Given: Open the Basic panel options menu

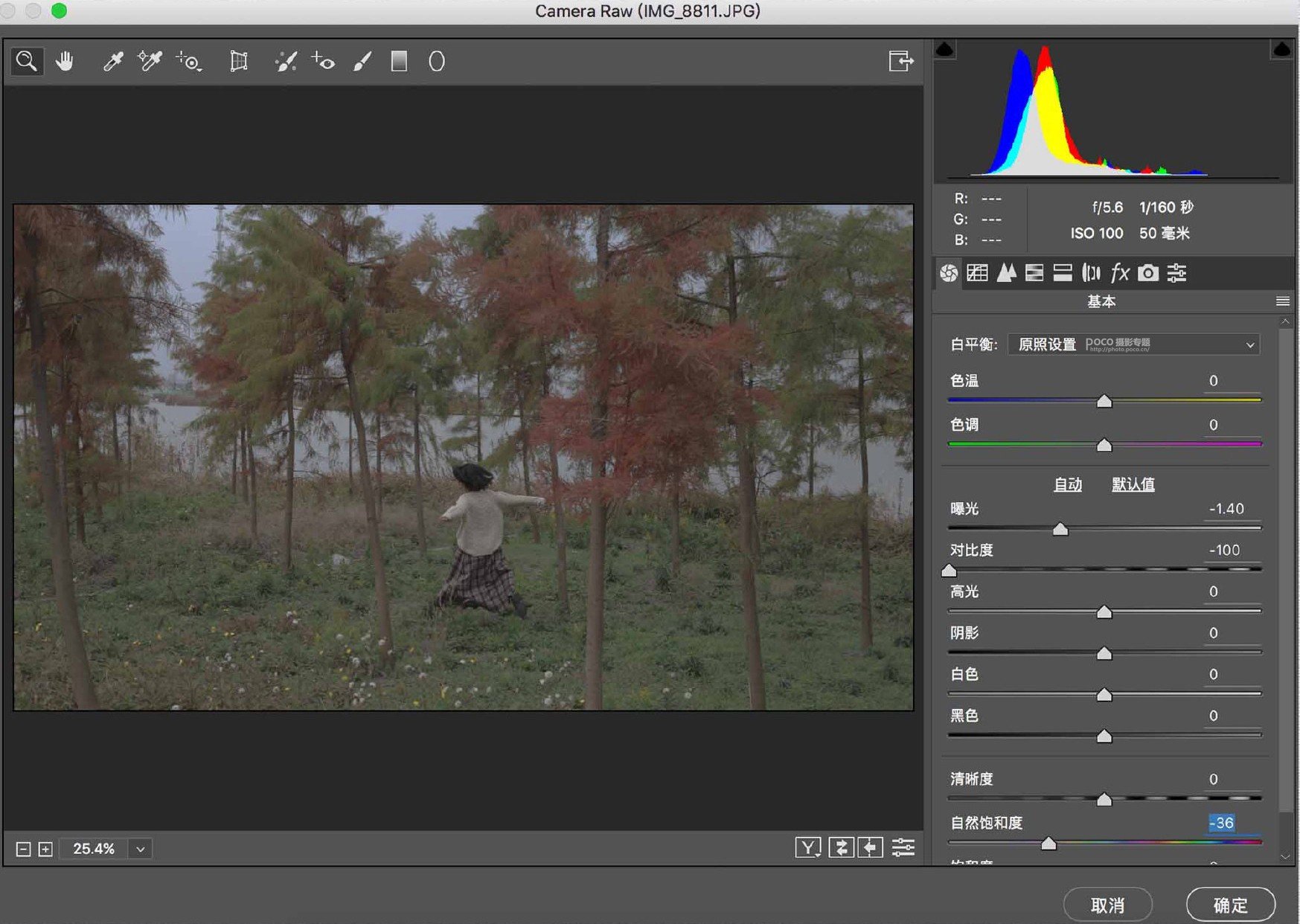Looking at the screenshot, I should 1282,301.
